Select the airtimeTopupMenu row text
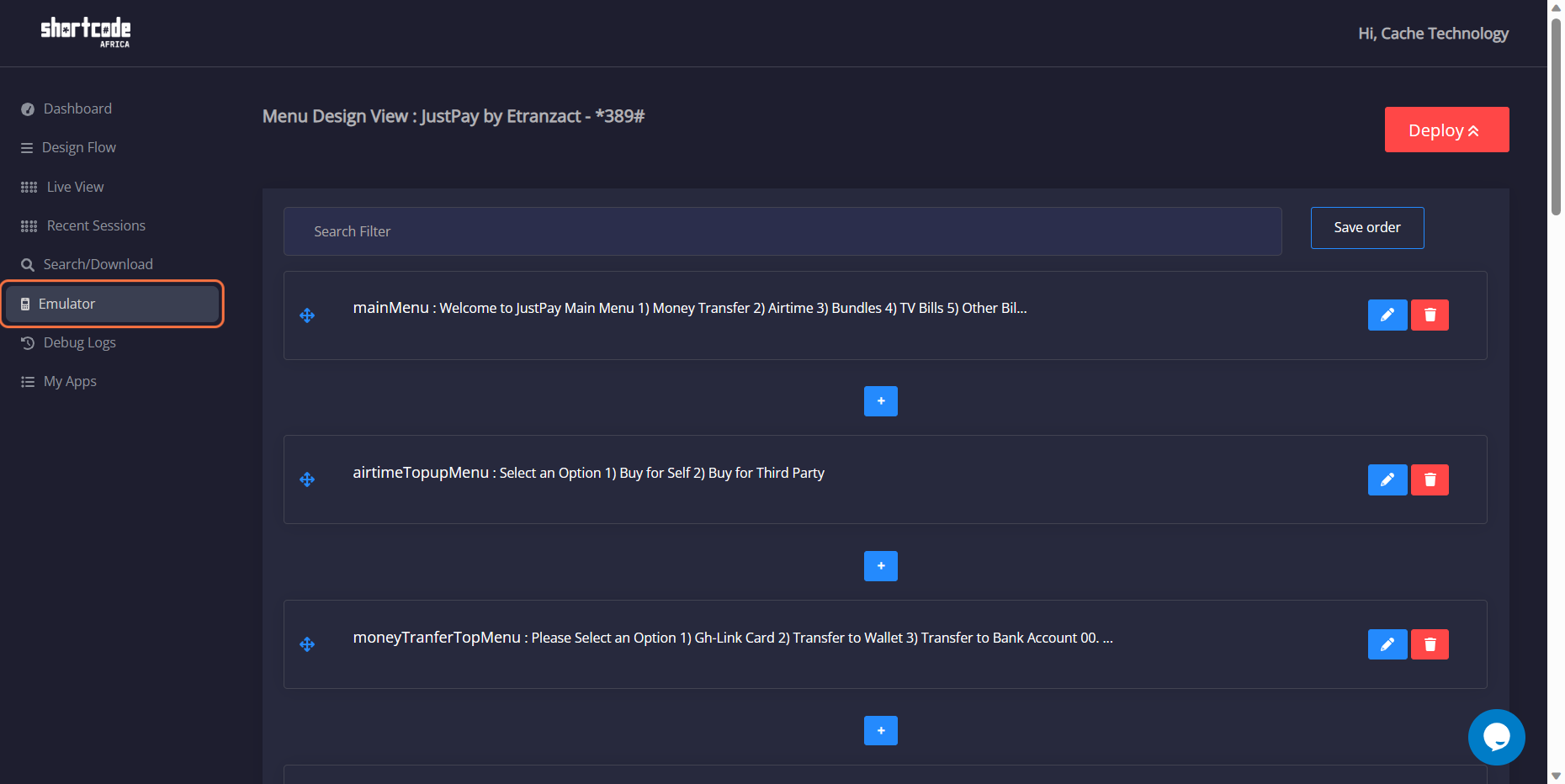The height and width of the screenshot is (784, 1565). [x=588, y=473]
